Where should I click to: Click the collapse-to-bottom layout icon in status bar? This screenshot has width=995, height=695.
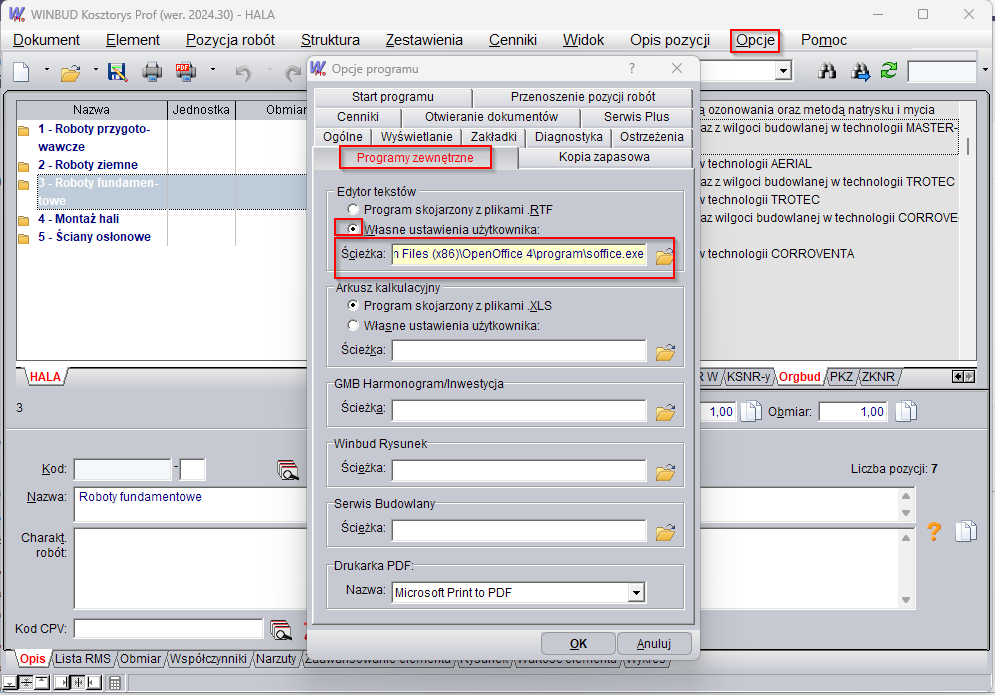coord(10,683)
